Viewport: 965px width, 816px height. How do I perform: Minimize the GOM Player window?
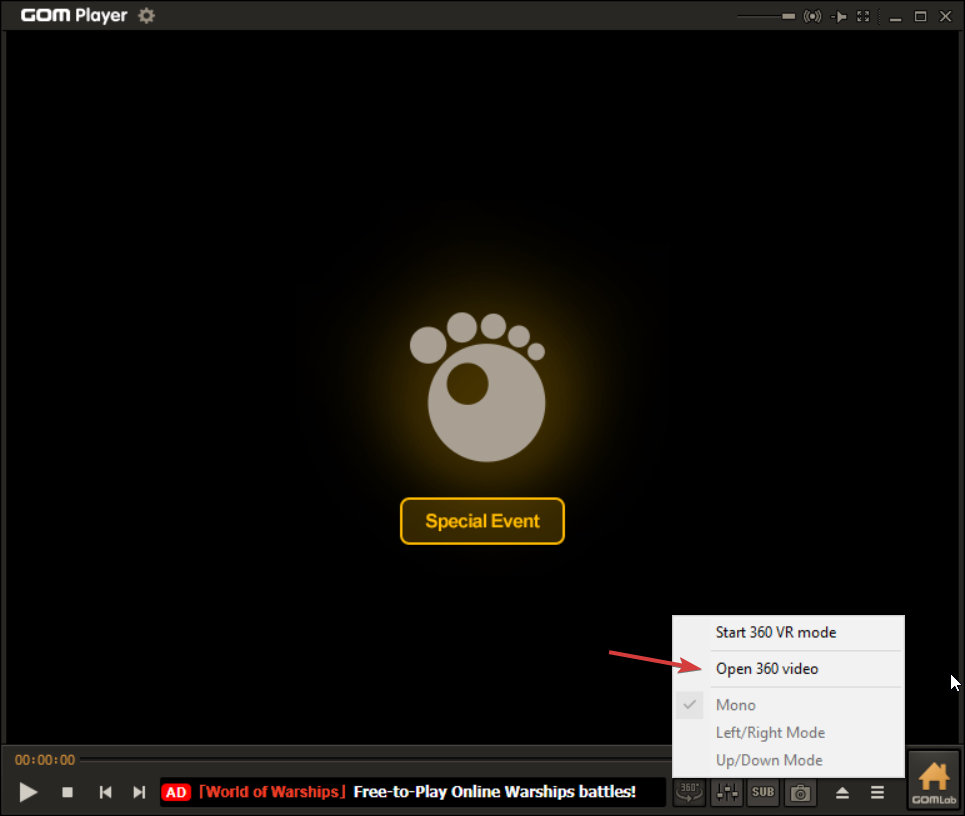895,17
